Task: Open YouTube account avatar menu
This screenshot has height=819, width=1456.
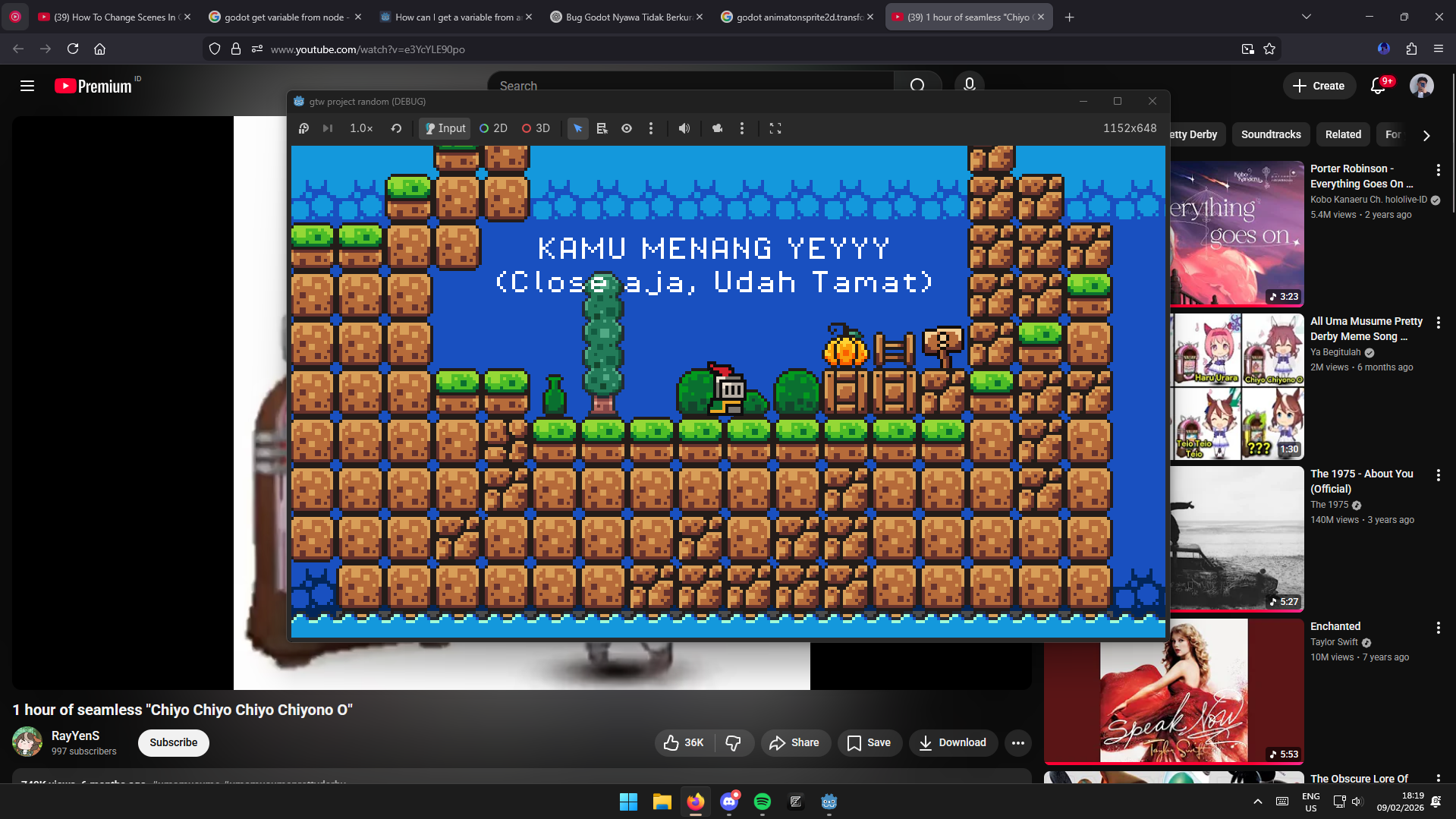Action: click(x=1422, y=86)
